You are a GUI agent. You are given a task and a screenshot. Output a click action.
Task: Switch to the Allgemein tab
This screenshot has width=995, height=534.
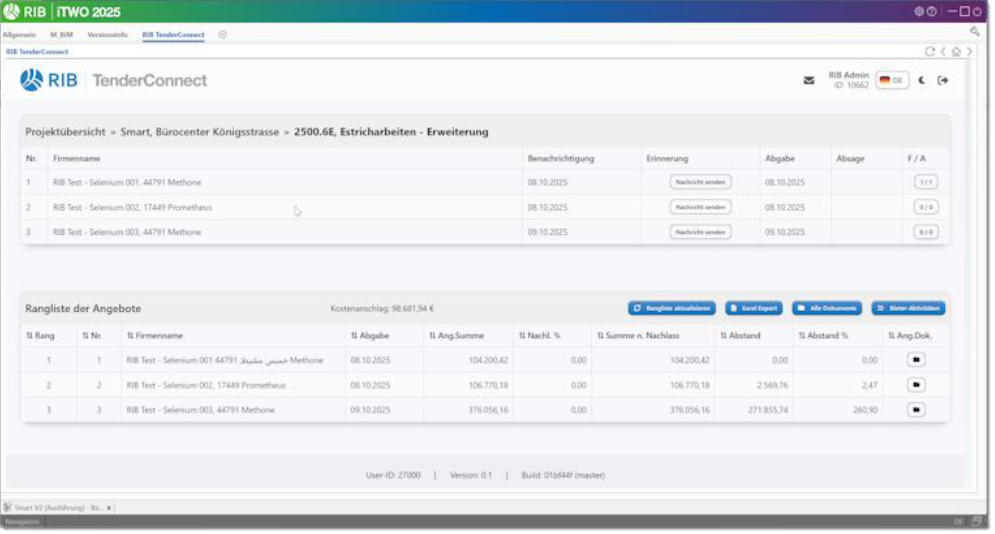tap(19, 34)
